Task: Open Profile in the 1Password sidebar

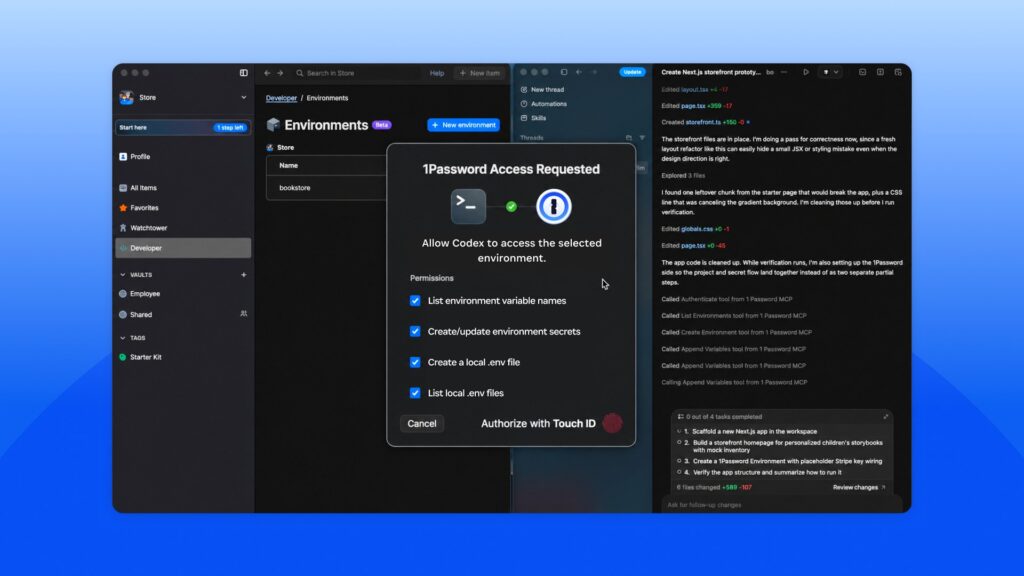Action: pyautogui.click(x=135, y=157)
